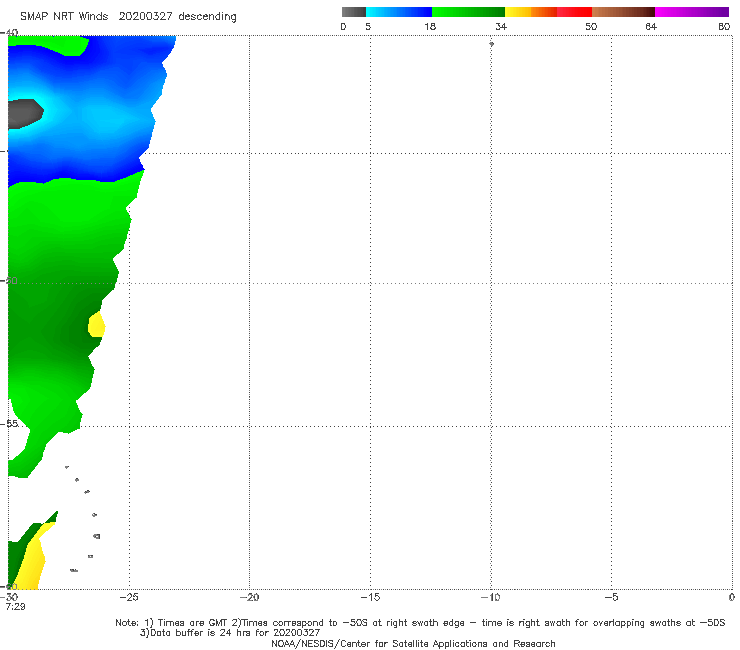Click the magenta-purple segment of the colorbar

pos(692,12)
